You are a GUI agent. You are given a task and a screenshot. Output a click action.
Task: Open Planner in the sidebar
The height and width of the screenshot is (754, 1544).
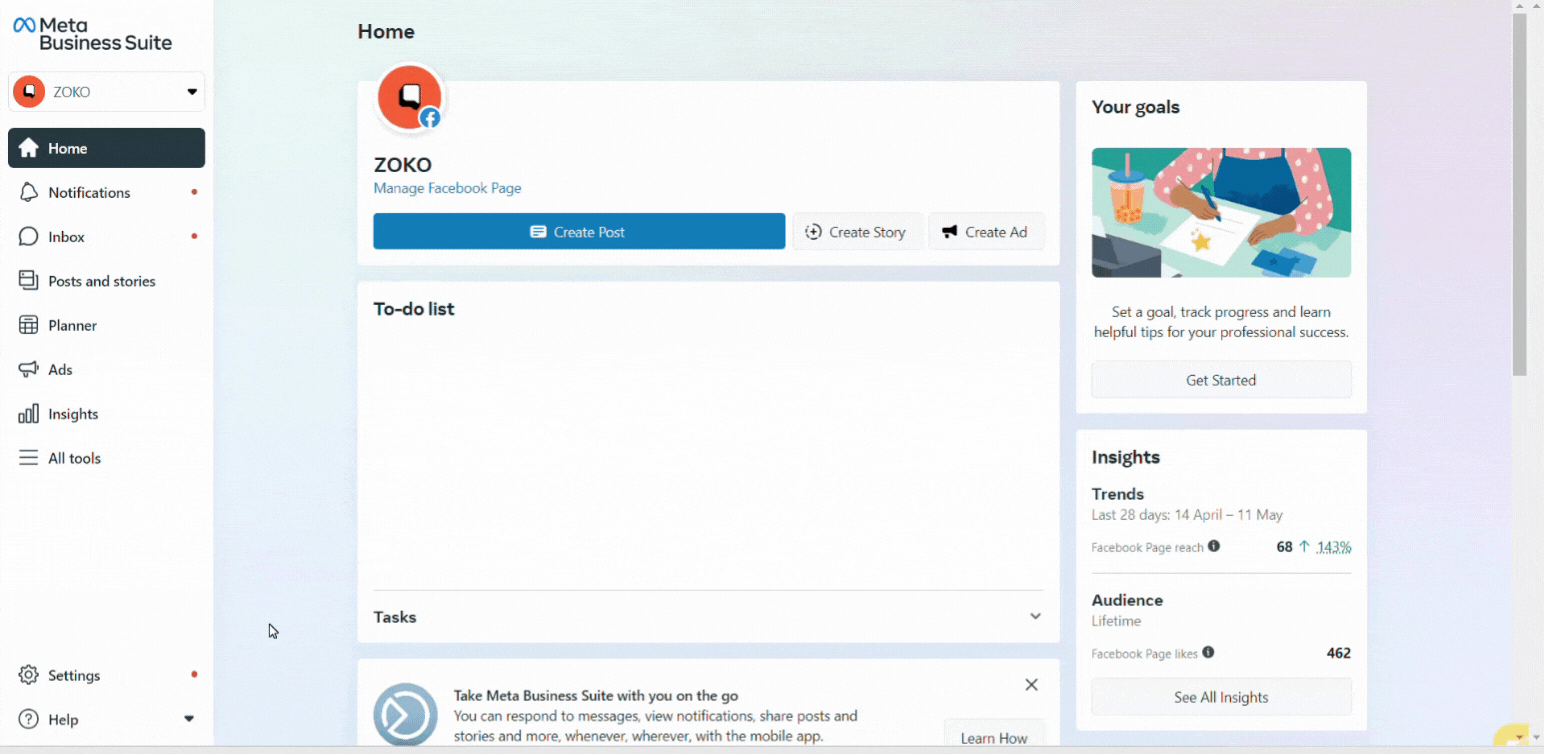pyautogui.click(x=106, y=325)
